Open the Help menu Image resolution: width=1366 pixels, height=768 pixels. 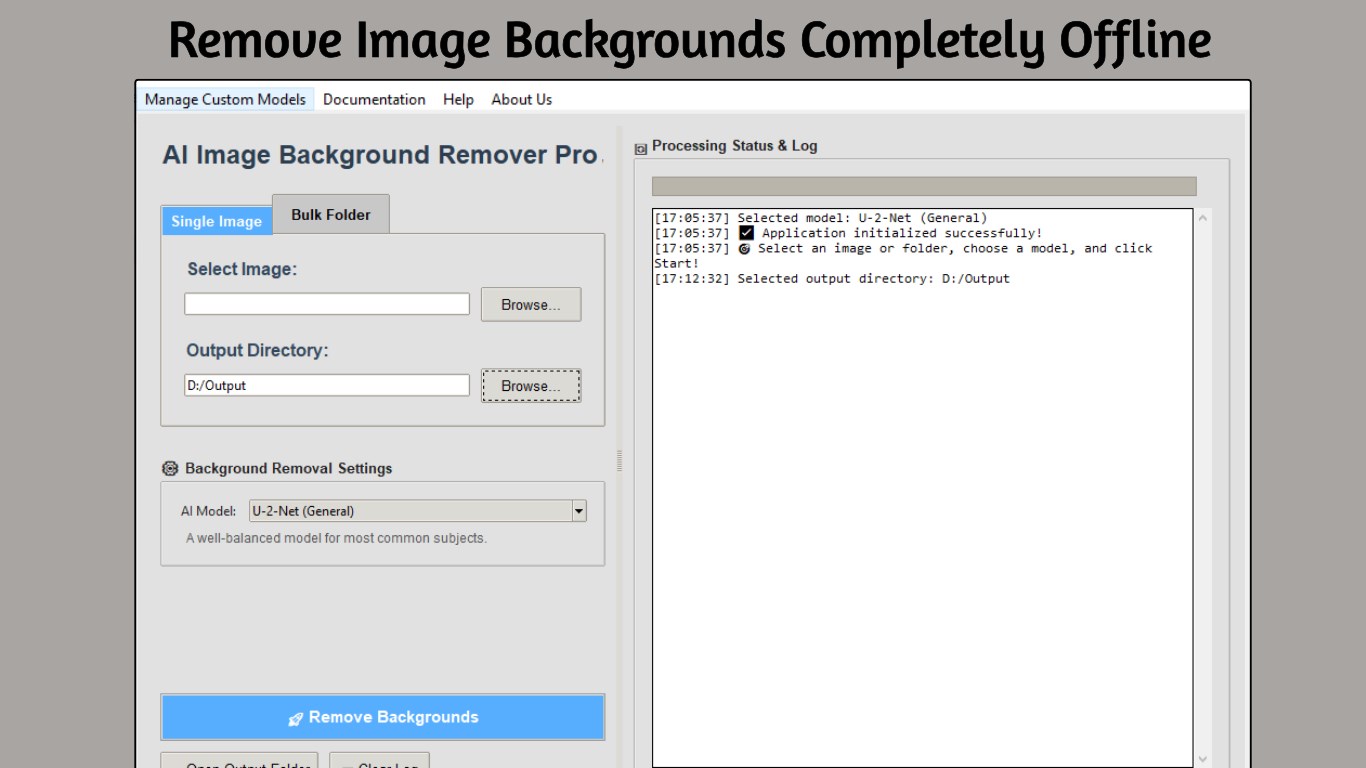(x=458, y=99)
